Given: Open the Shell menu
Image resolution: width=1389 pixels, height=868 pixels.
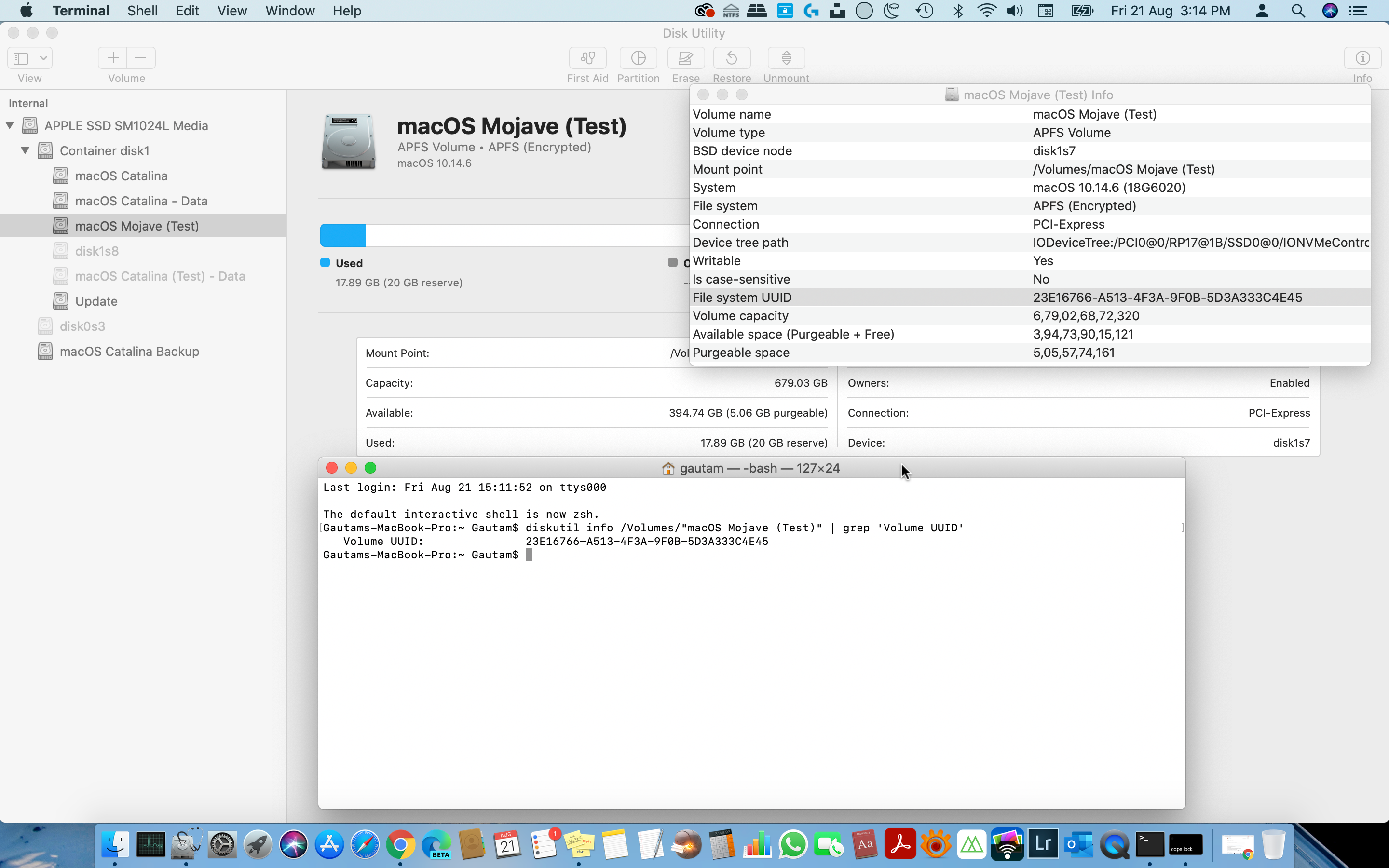Looking at the screenshot, I should point(142,10).
